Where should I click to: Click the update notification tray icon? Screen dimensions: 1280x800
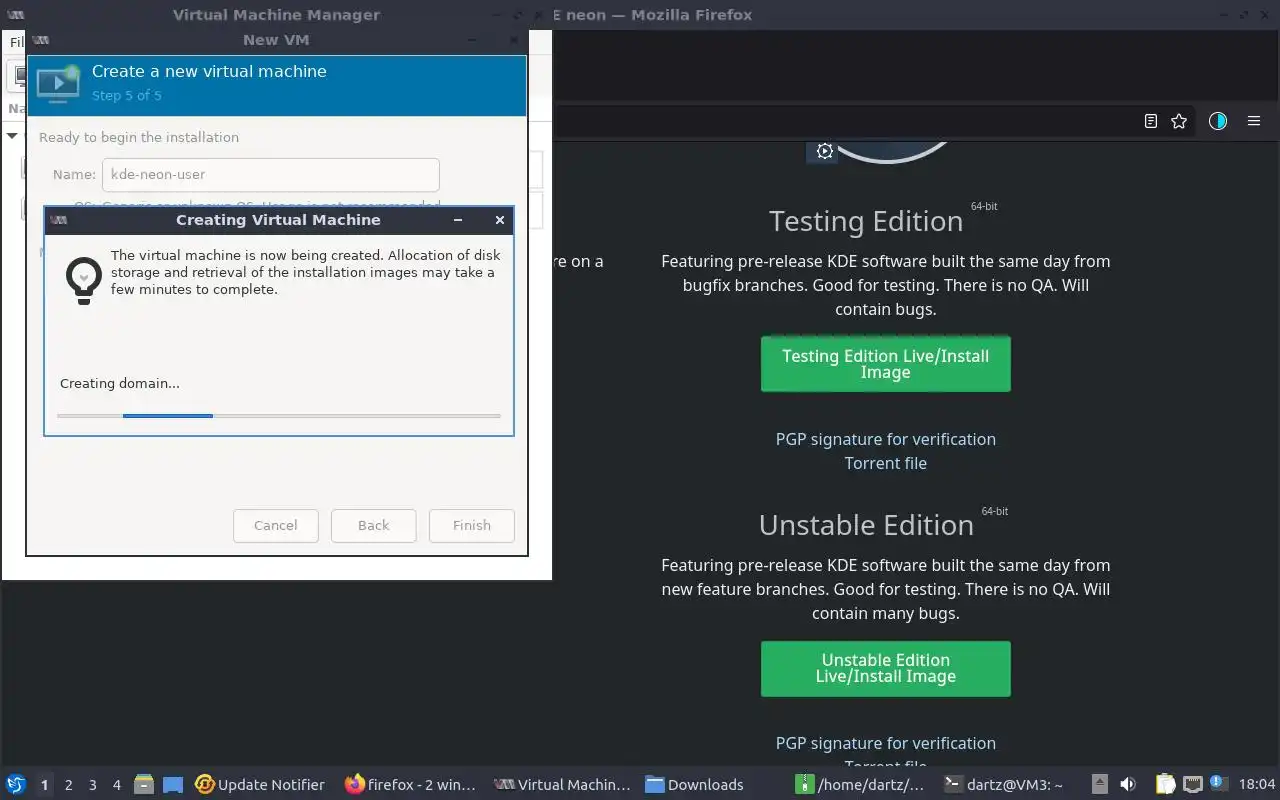click(1218, 783)
